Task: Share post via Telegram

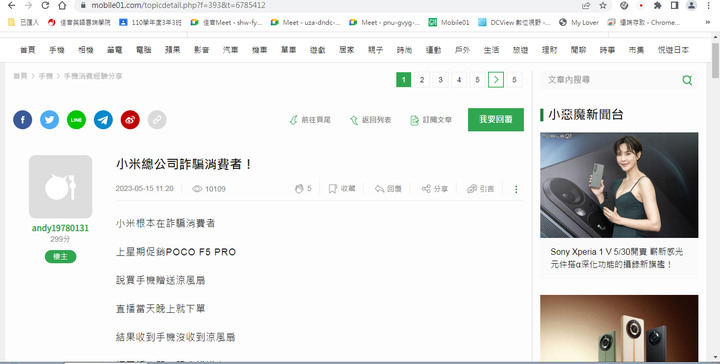Action: pyautogui.click(x=103, y=120)
